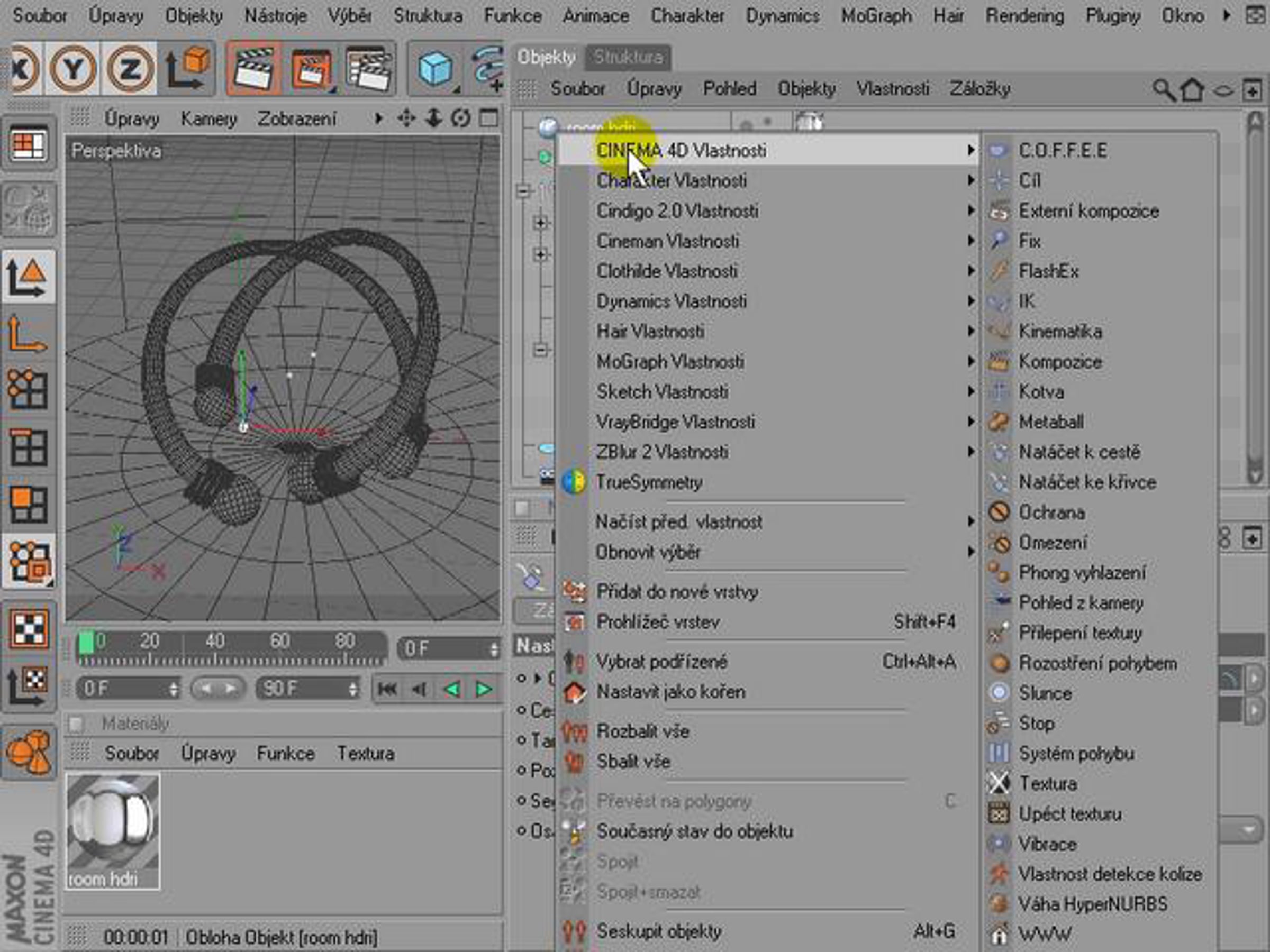This screenshot has height=952, width=1270.
Task: Click Rozbalit vše menu entry
Action: click(768, 731)
